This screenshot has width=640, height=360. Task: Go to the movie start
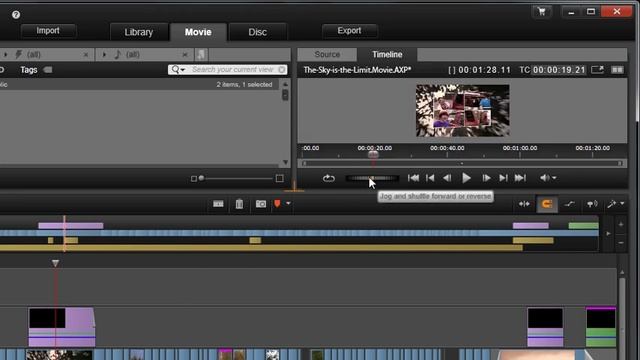(413, 178)
